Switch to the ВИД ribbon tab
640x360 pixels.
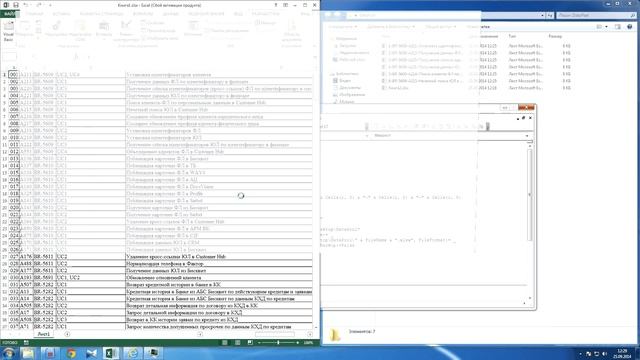238,14
